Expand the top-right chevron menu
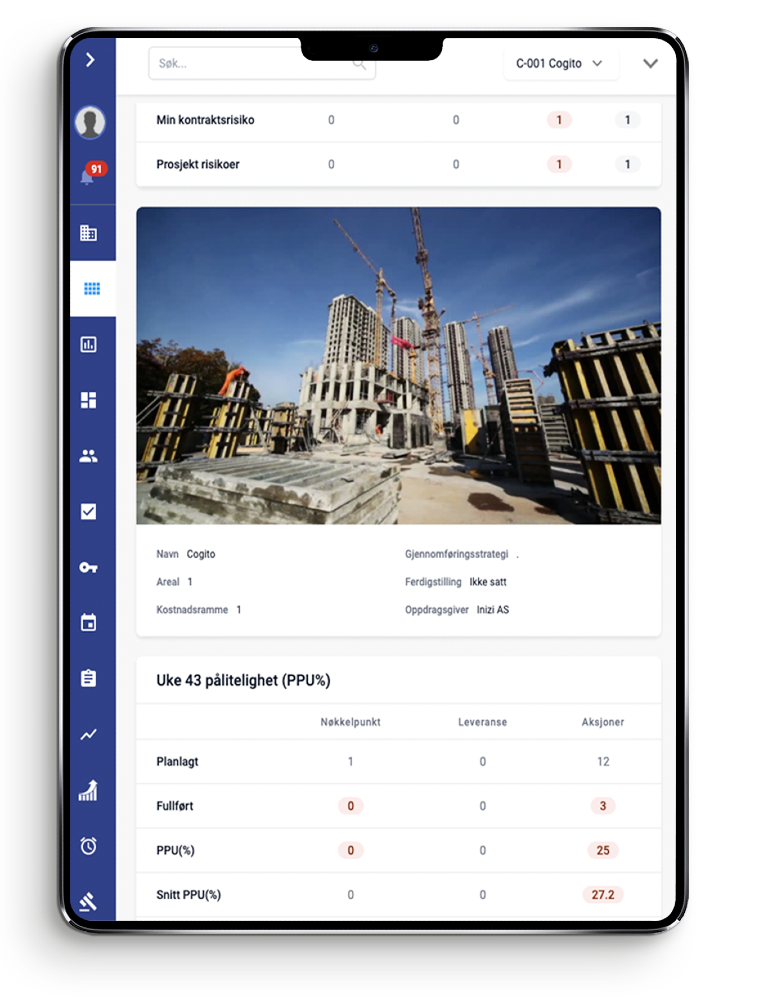This screenshot has height=1000, width=759. (650, 63)
